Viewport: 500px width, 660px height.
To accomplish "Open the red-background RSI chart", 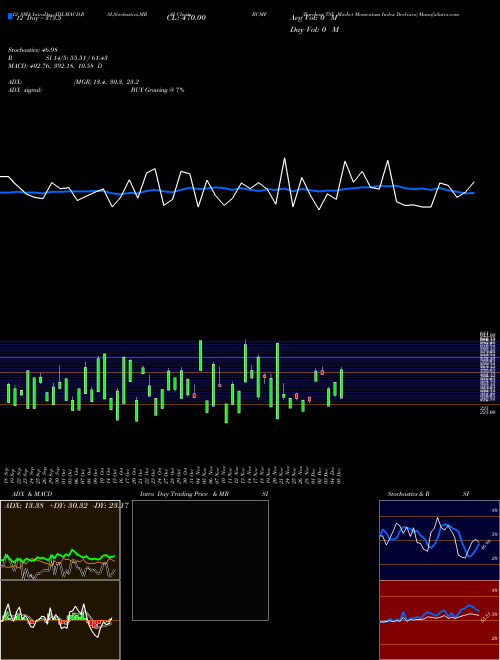I will pyautogui.click(x=439, y=620).
